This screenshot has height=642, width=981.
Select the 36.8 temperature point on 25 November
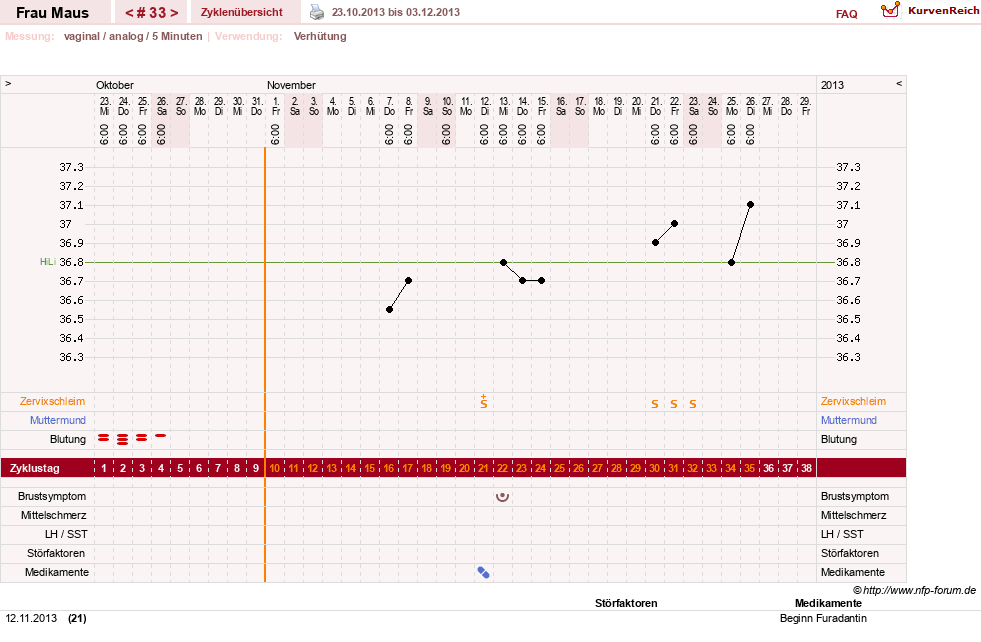pos(731,262)
